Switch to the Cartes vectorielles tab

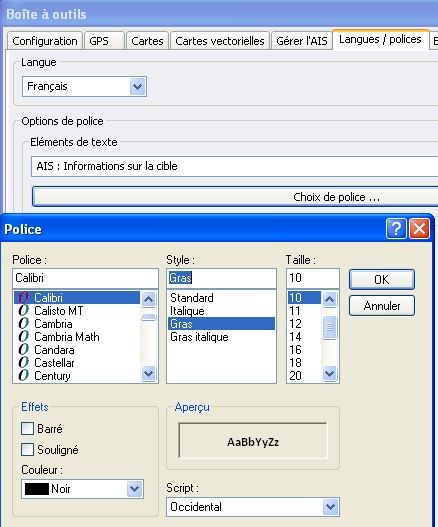tap(220, 41)
